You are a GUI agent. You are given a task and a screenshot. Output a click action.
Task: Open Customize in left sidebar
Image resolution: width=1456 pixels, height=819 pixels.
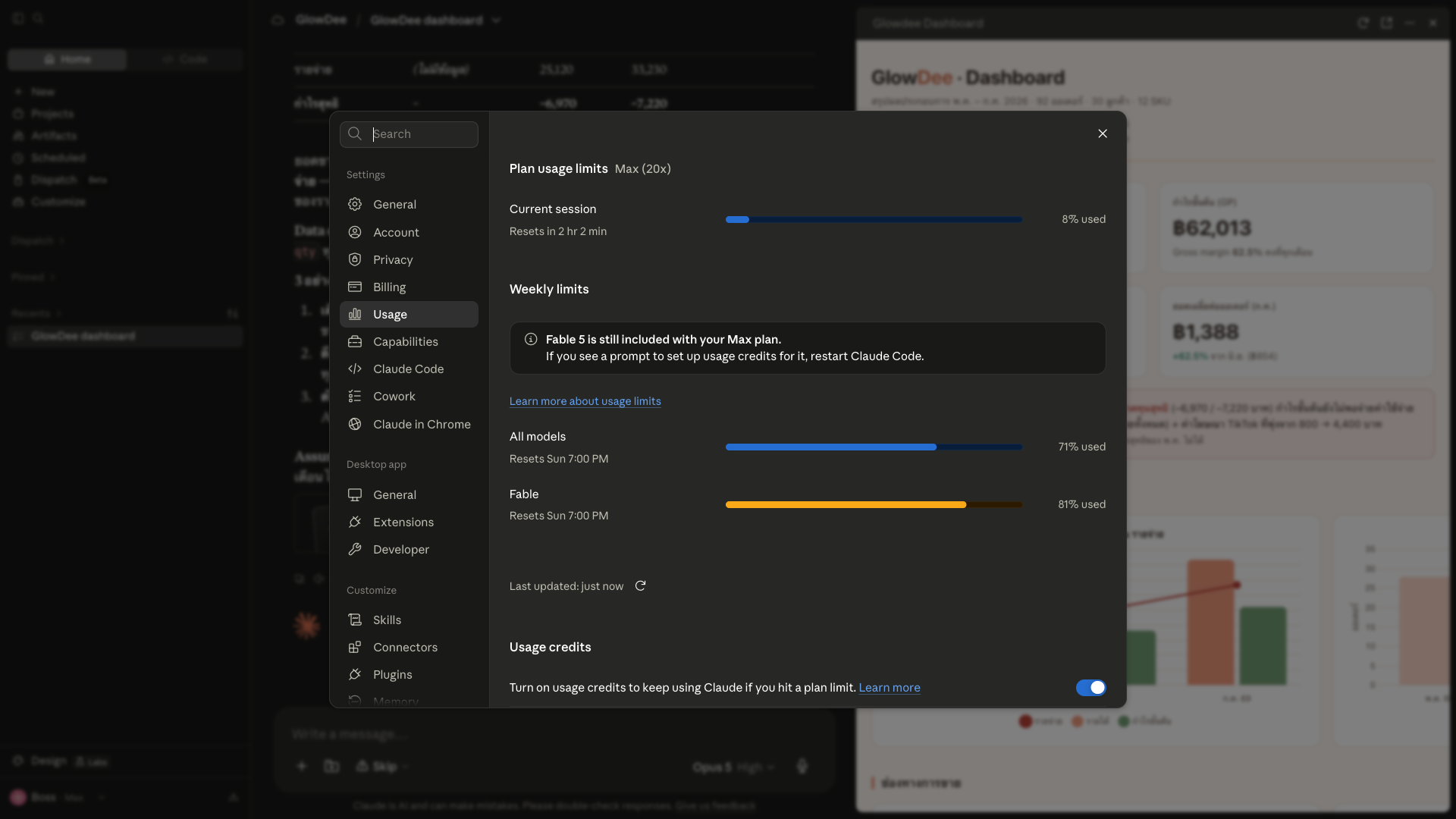[x=58, y=202]
